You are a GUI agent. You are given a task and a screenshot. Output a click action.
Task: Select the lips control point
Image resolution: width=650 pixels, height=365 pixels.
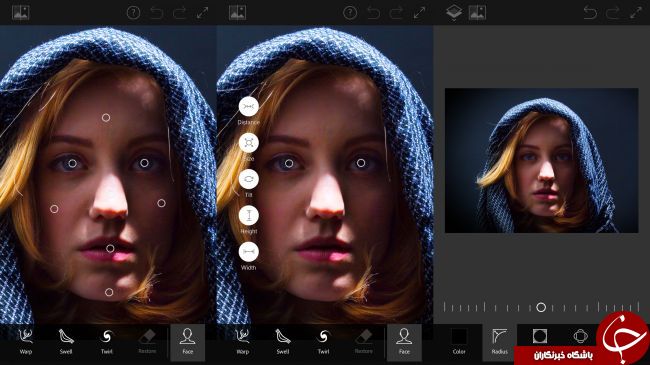(110, 248)
